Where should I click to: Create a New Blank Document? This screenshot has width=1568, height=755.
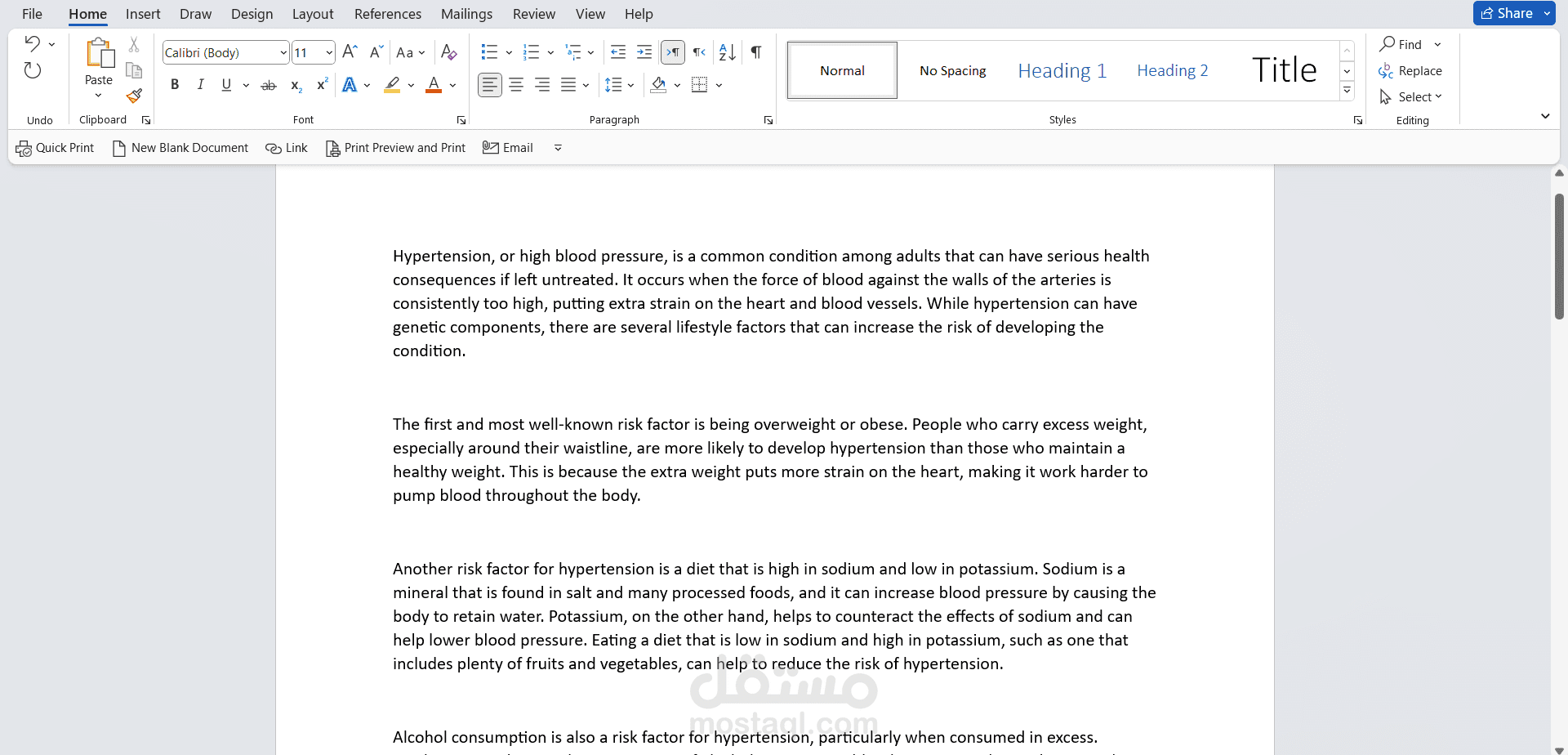pos(180,148)
